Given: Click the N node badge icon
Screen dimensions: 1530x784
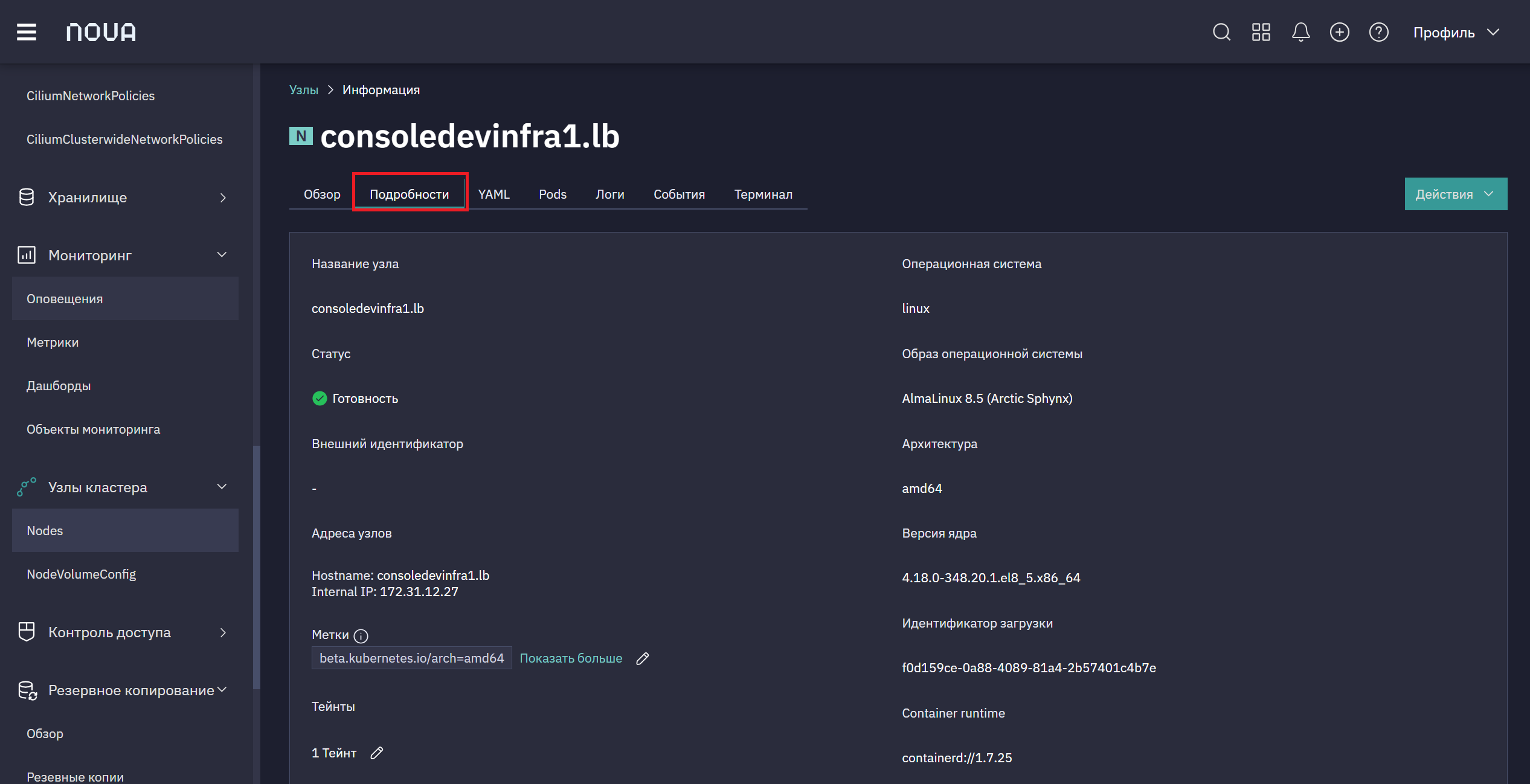Looking at the screenshot, I should pyautogui.click(x=301, y=136).
